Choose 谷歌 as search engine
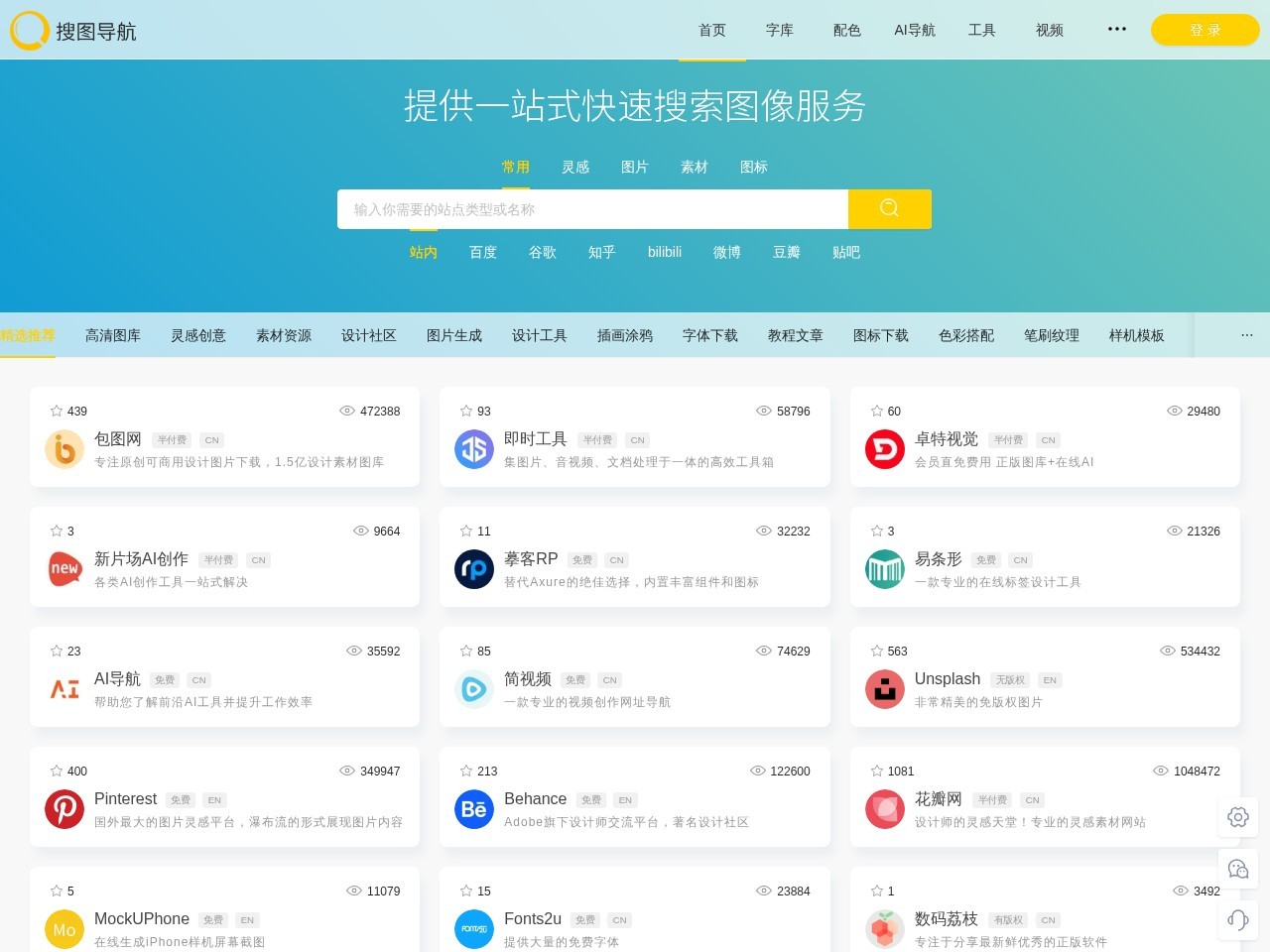1270x952 pixels. coord(543,252)
